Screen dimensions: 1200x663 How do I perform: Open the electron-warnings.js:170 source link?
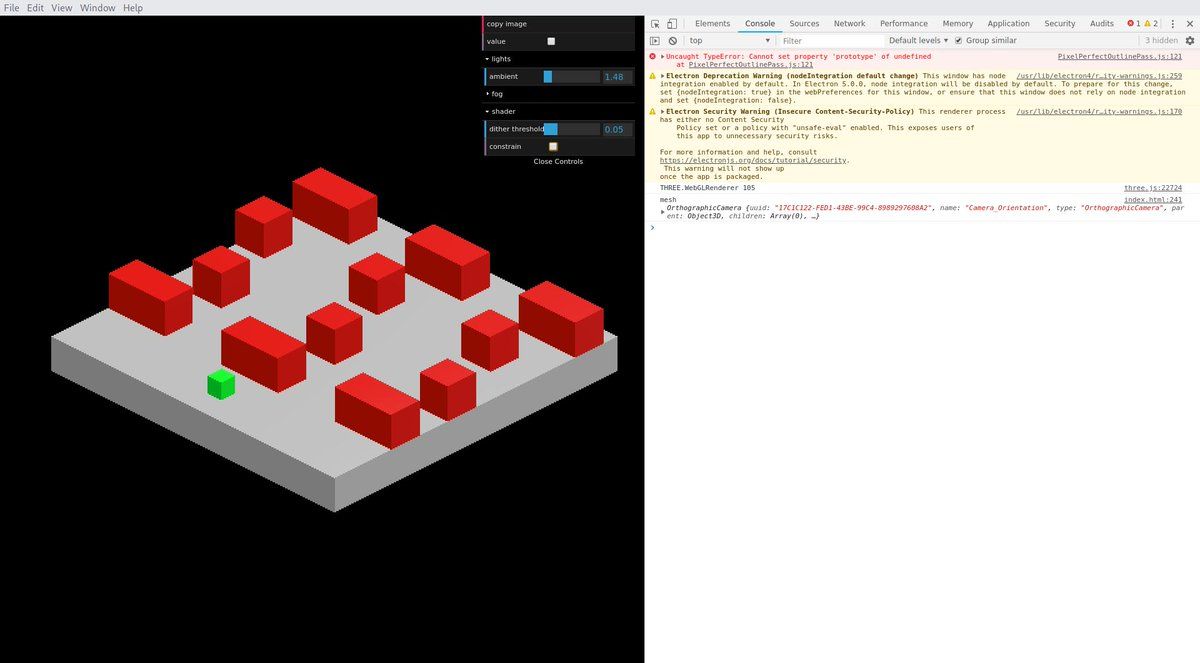click(x=1099, y=112)
